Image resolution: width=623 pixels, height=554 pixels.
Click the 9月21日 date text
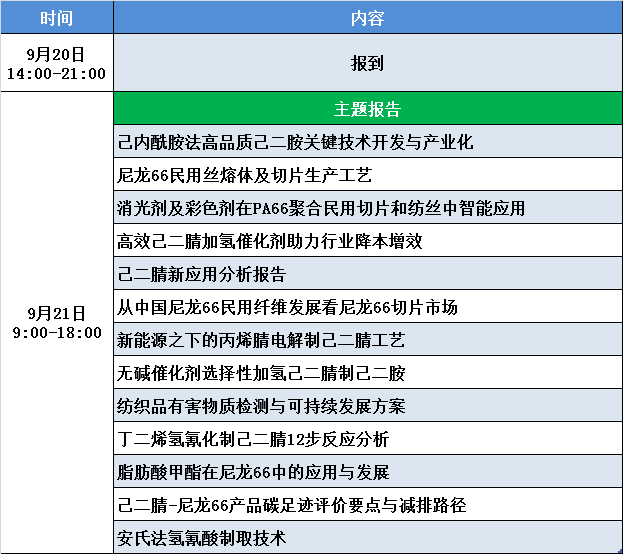(x=56, y=313)
